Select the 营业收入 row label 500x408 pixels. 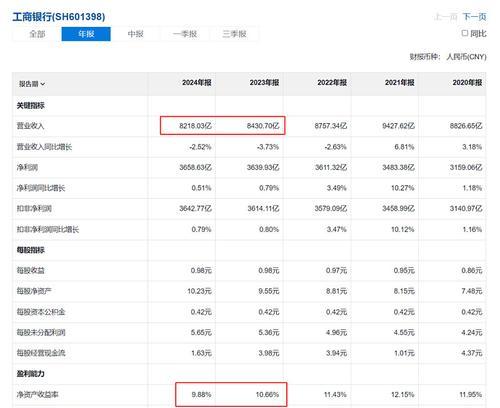pos(30,126)
